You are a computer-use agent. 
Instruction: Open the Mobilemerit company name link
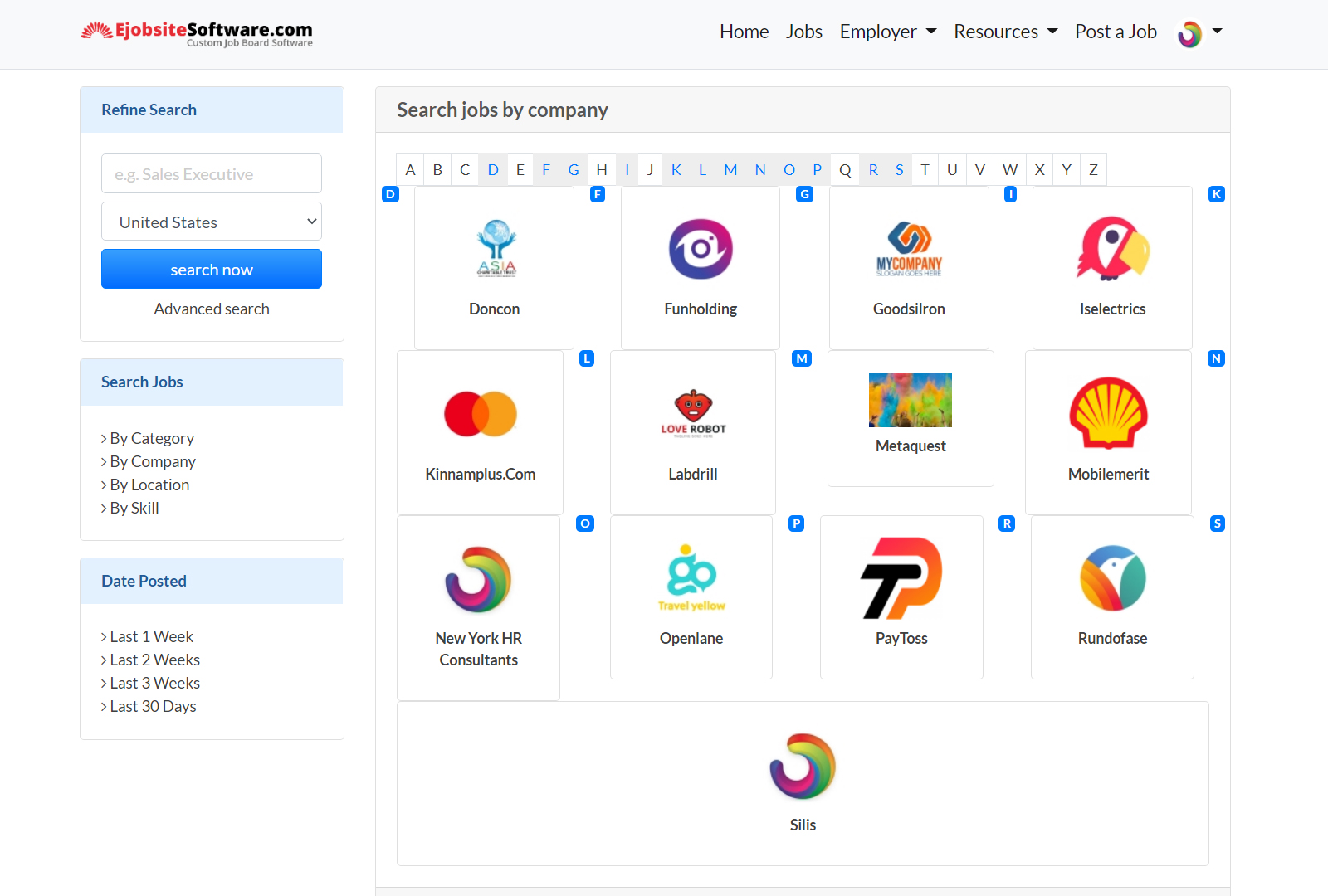(x=1108, y=474)
